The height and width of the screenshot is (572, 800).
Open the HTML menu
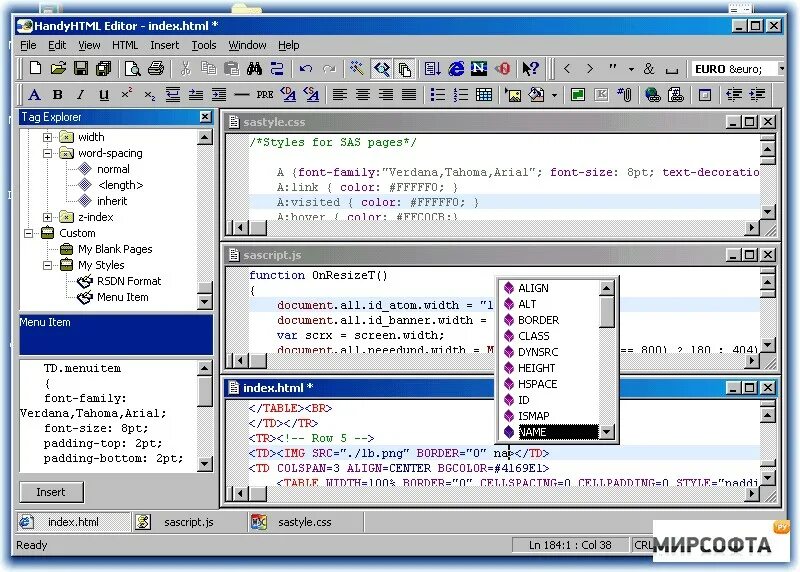point(125,45)
